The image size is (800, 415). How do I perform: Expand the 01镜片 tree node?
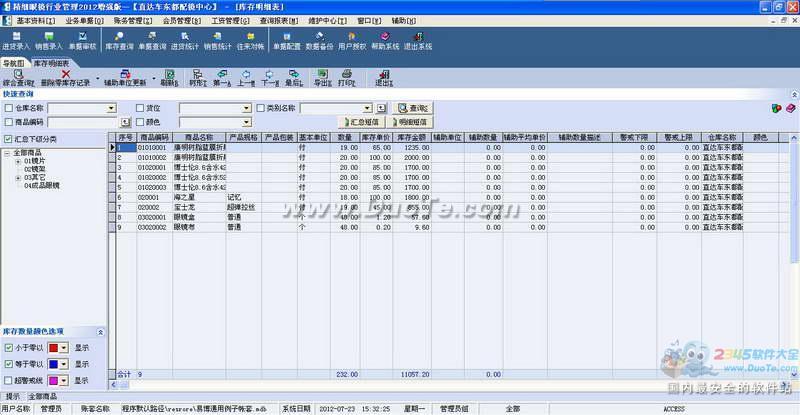pyautogui.click(x=18, y=160)
